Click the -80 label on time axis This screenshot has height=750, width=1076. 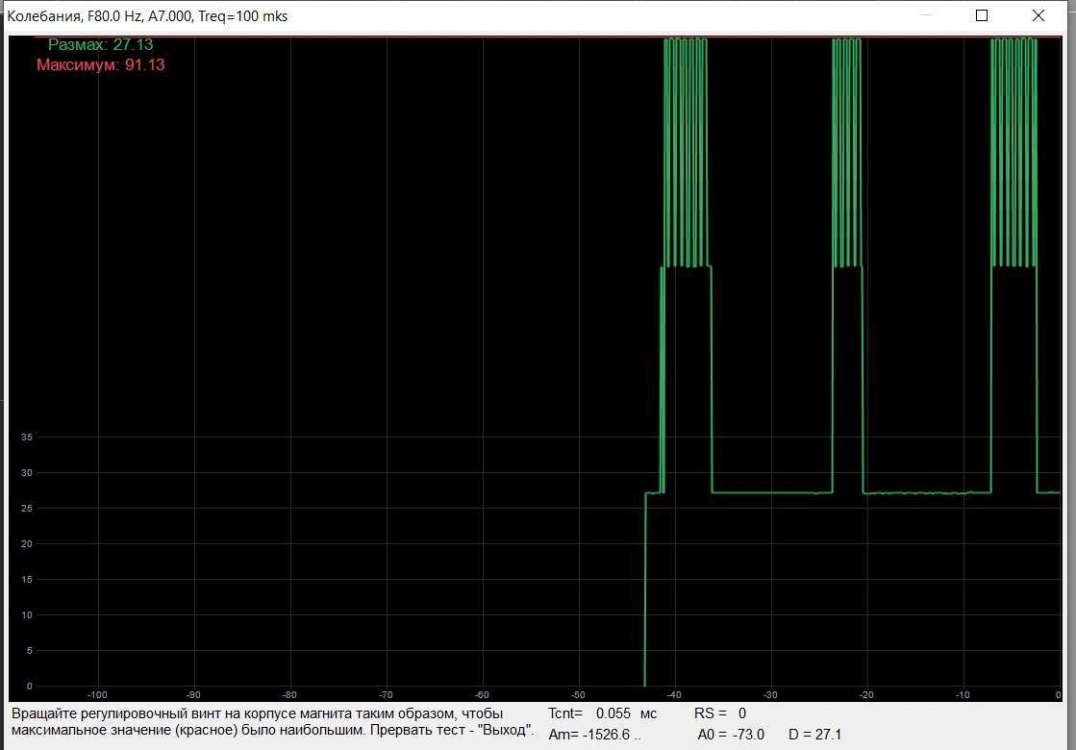point(289,694)
